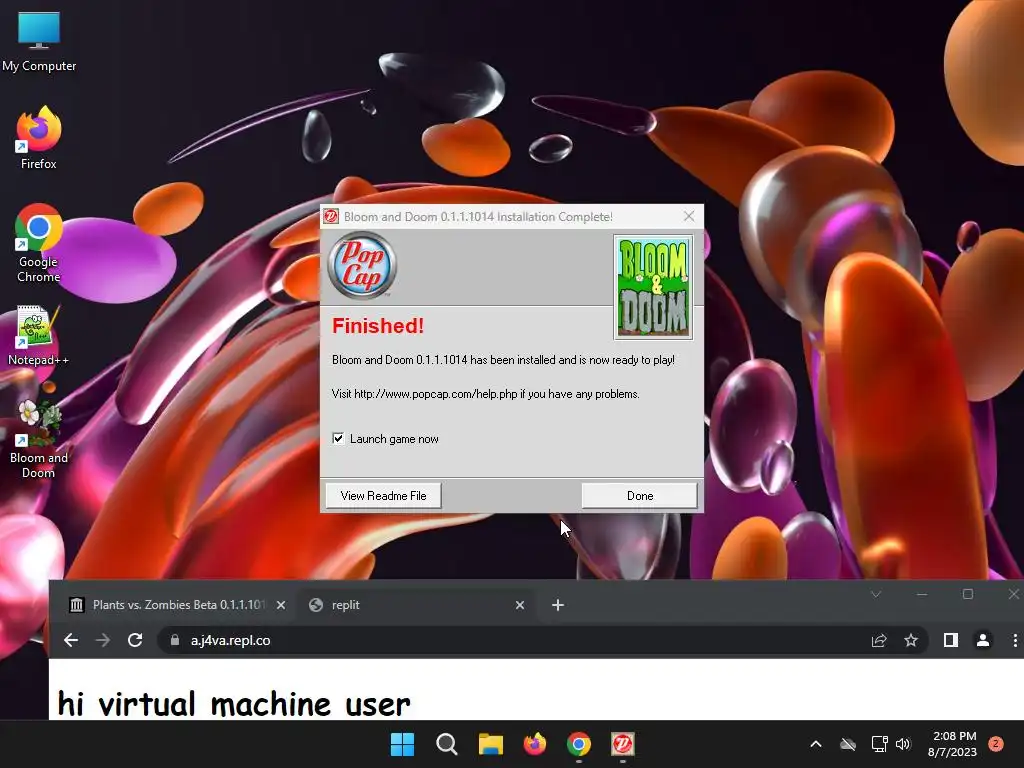Click the installer title bar icon

[331, 216]
